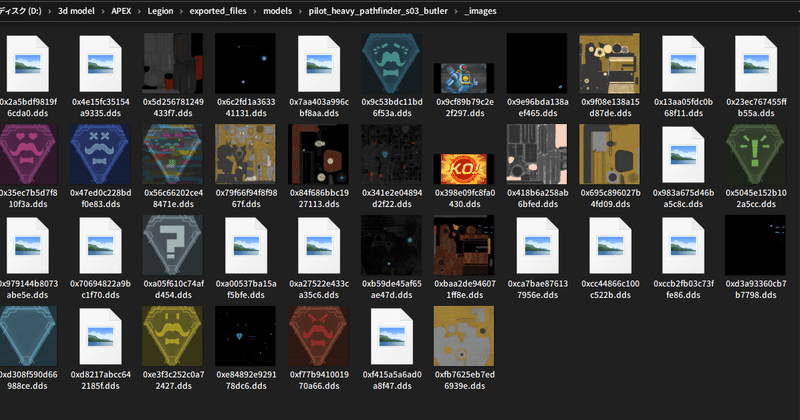Select file icon 0xccb2fb03c73ffe86.dds

[x=683, y=245]
